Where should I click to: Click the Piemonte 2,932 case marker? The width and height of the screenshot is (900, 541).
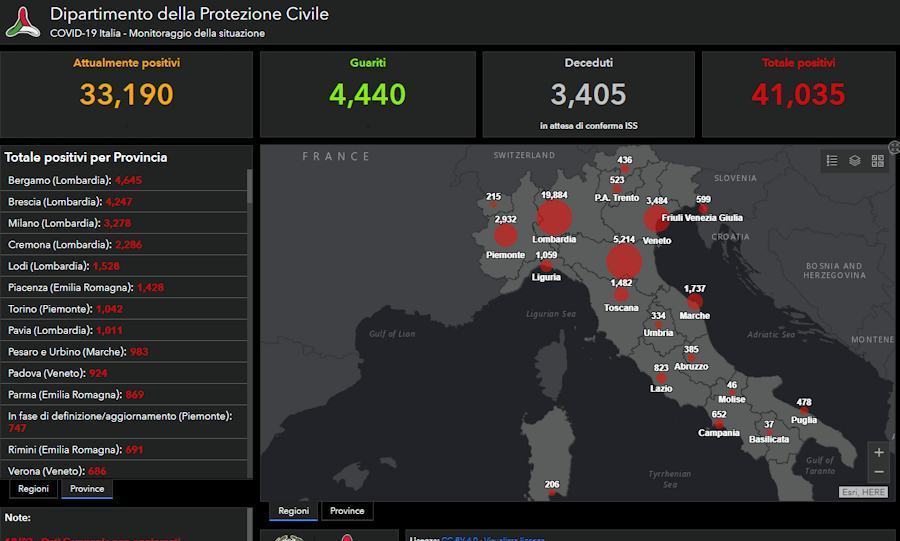[505, 235]
